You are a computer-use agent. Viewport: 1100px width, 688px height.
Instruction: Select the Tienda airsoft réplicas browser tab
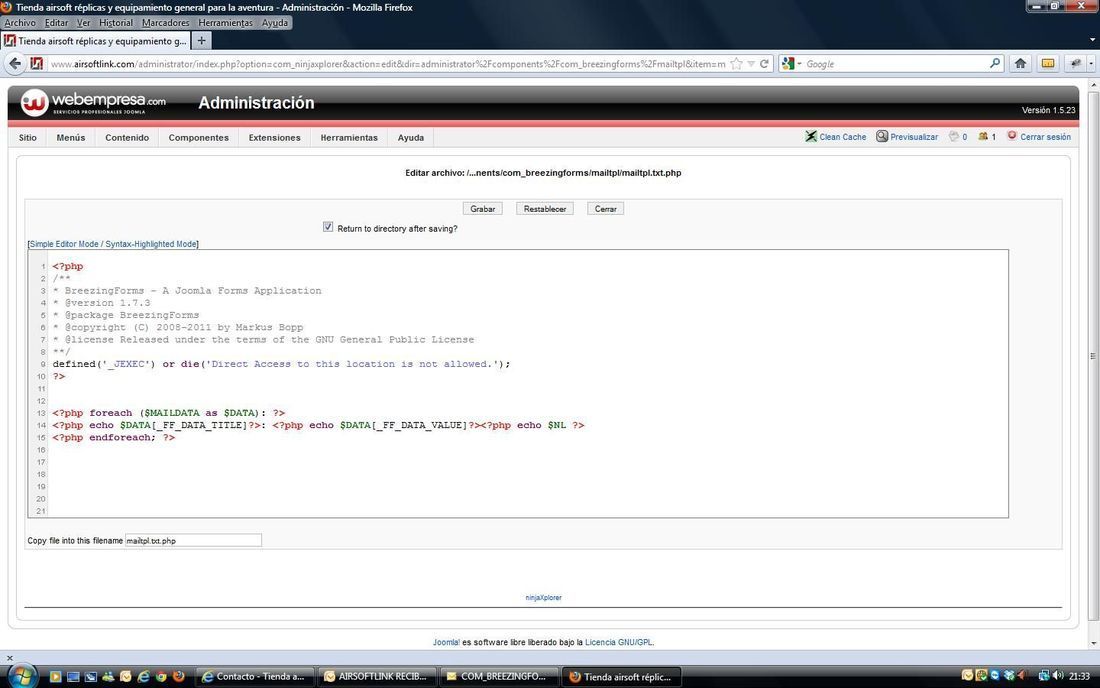[96, 41]
